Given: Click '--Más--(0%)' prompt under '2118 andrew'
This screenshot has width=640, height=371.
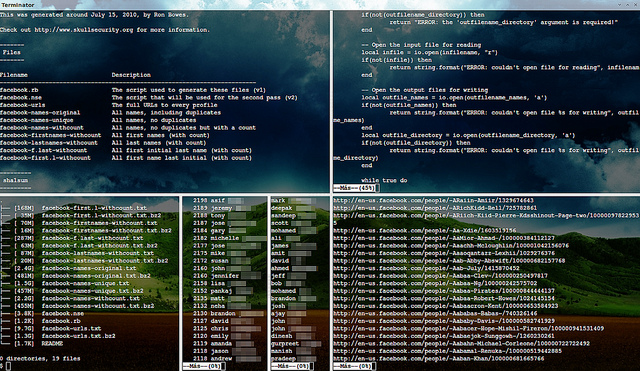Looking at the screenshot, I should [202, 367].
